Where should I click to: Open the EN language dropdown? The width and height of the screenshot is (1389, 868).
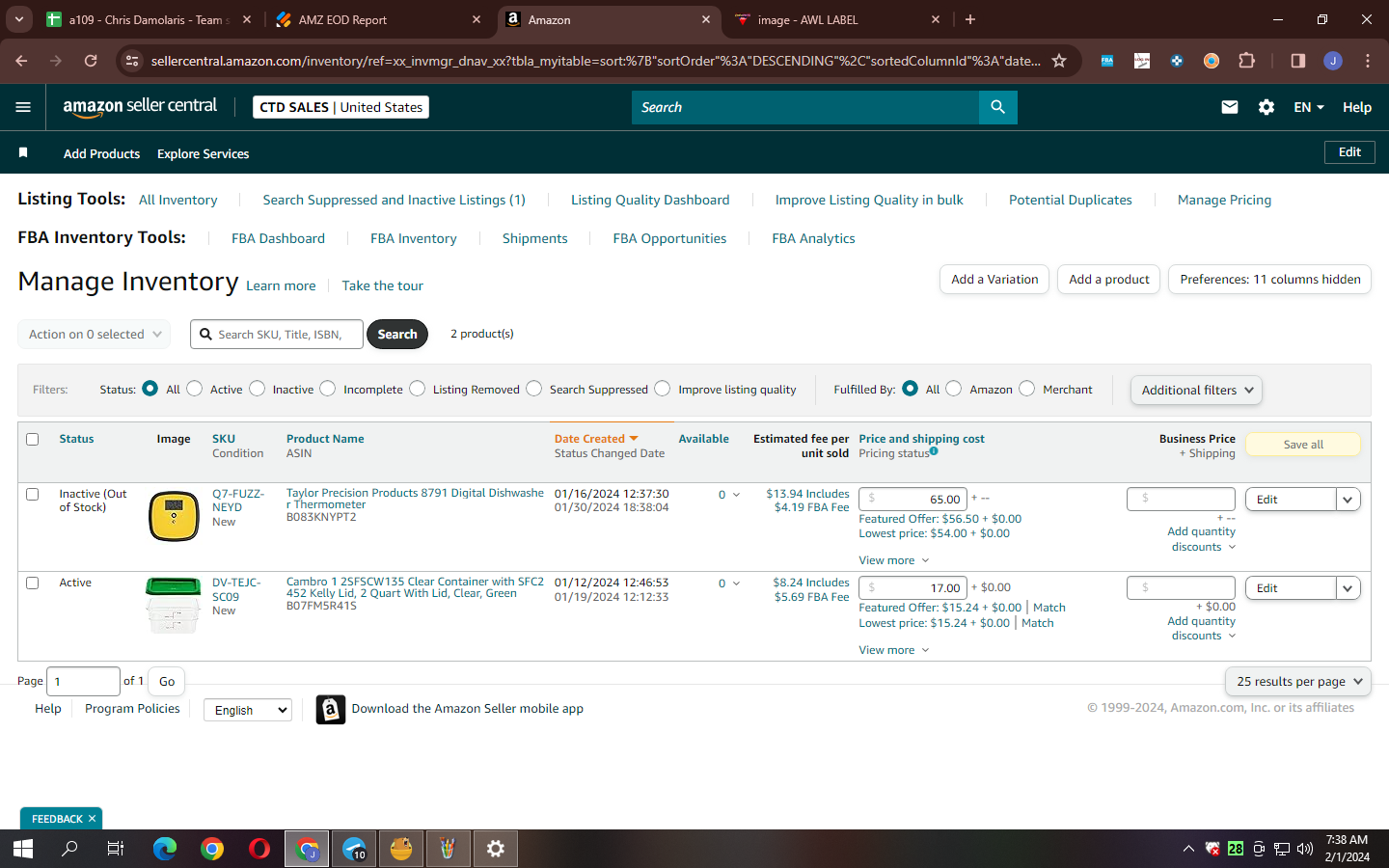click(1309, 107)
